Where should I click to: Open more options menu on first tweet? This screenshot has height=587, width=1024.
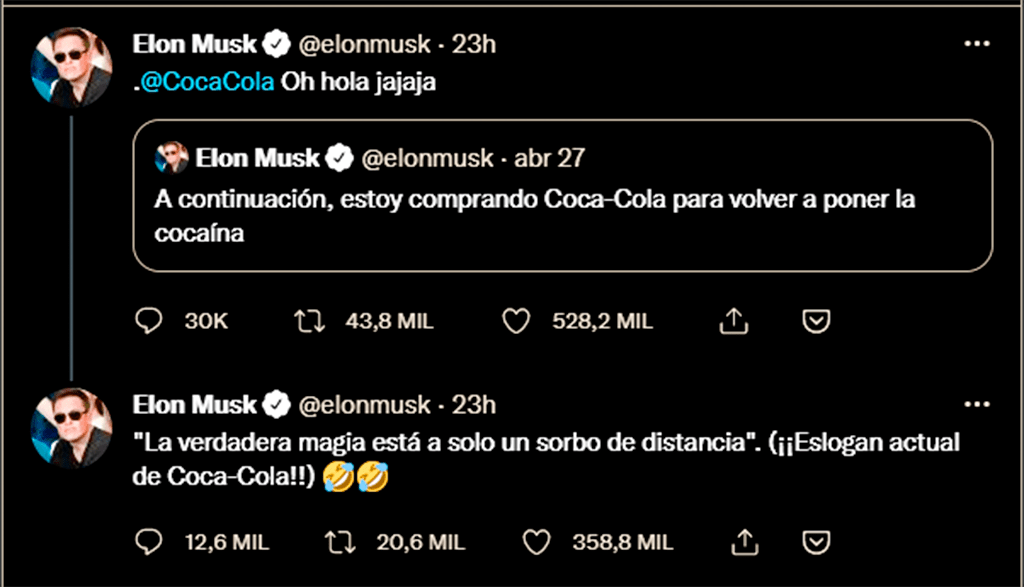point(976,44)
